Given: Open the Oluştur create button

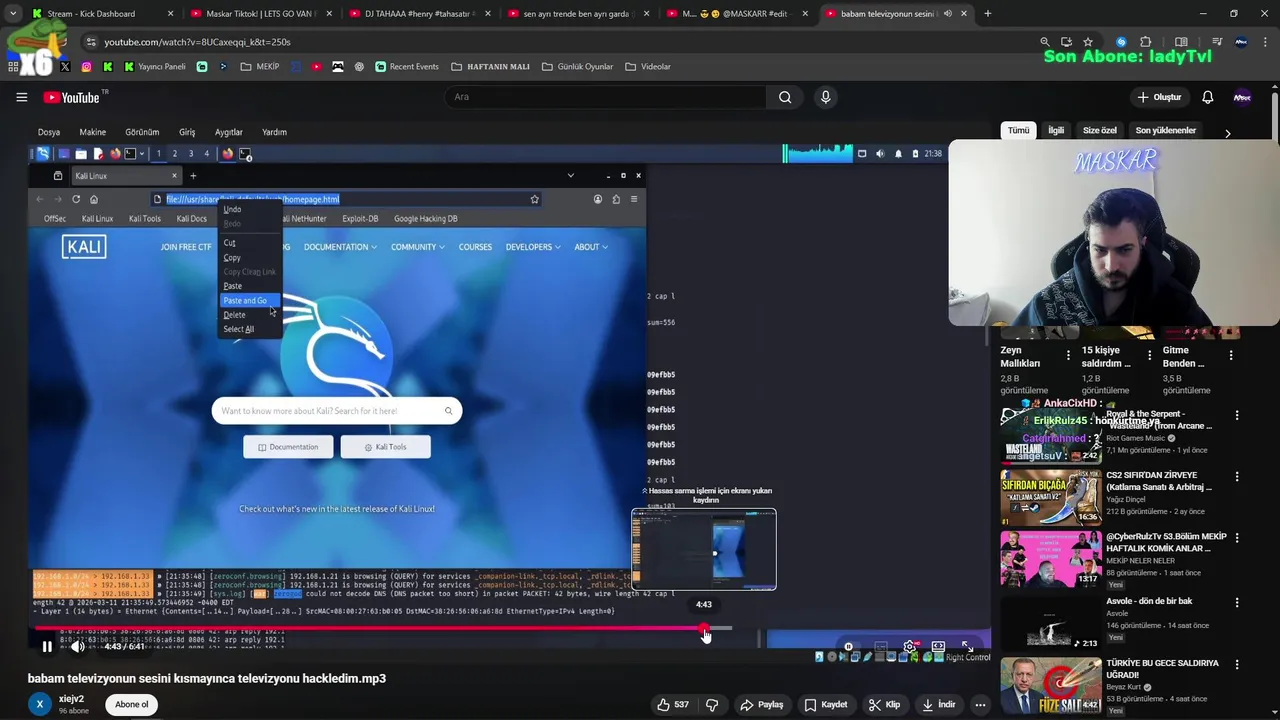Looking at the screenshot, I should (x=1160, y=97).
